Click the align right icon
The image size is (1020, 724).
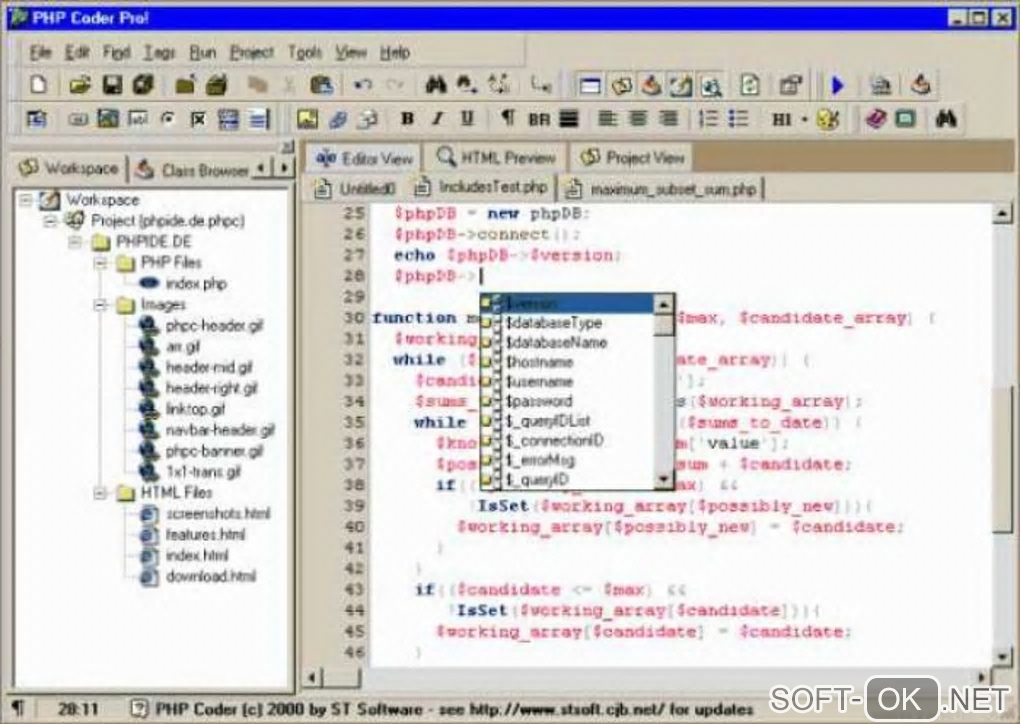[668, 119]
